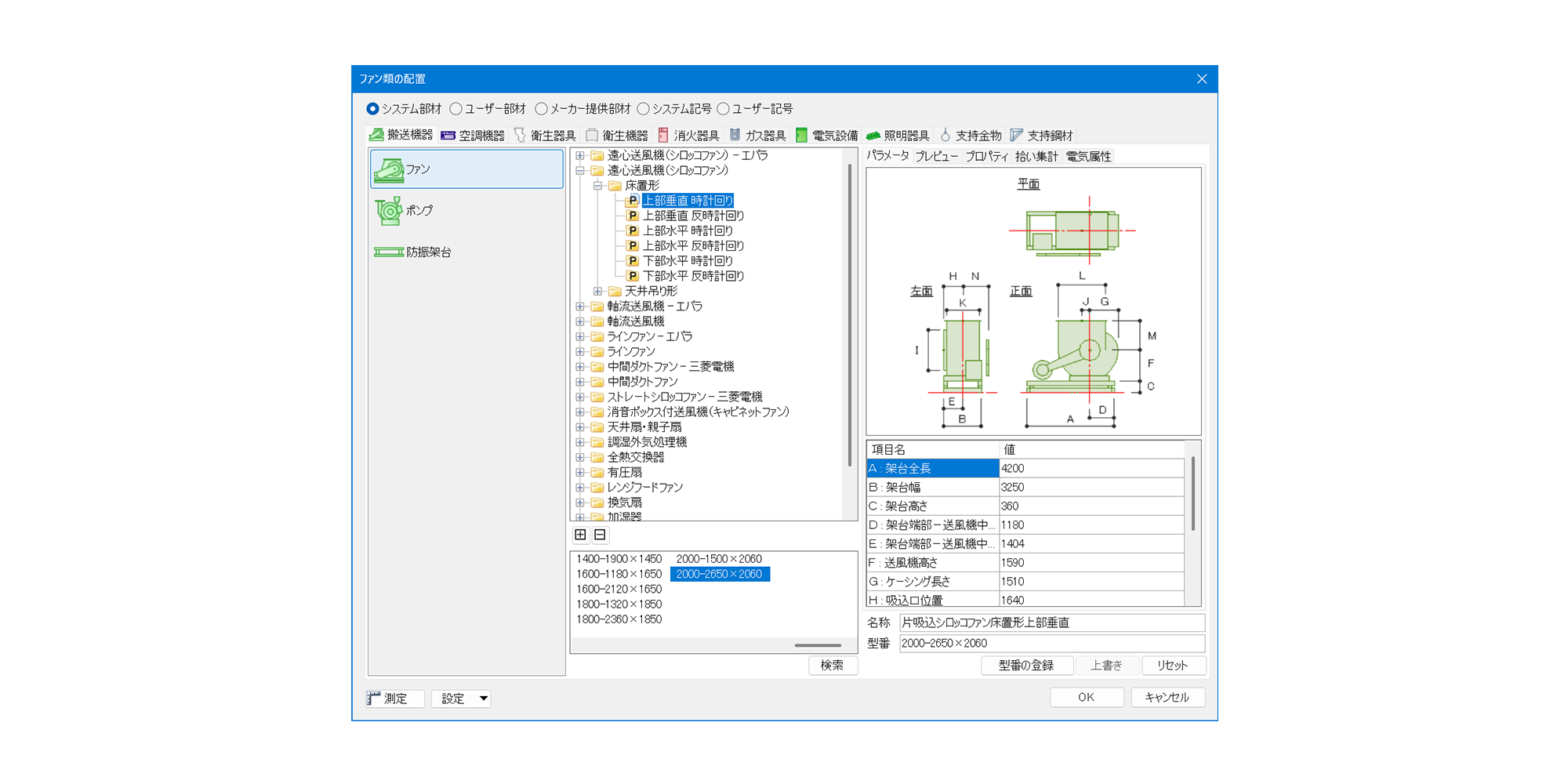Screen dimensions: 1568x784
Task: Click the expand-all tree icon below the tree
Action: (x=580, y=535)
